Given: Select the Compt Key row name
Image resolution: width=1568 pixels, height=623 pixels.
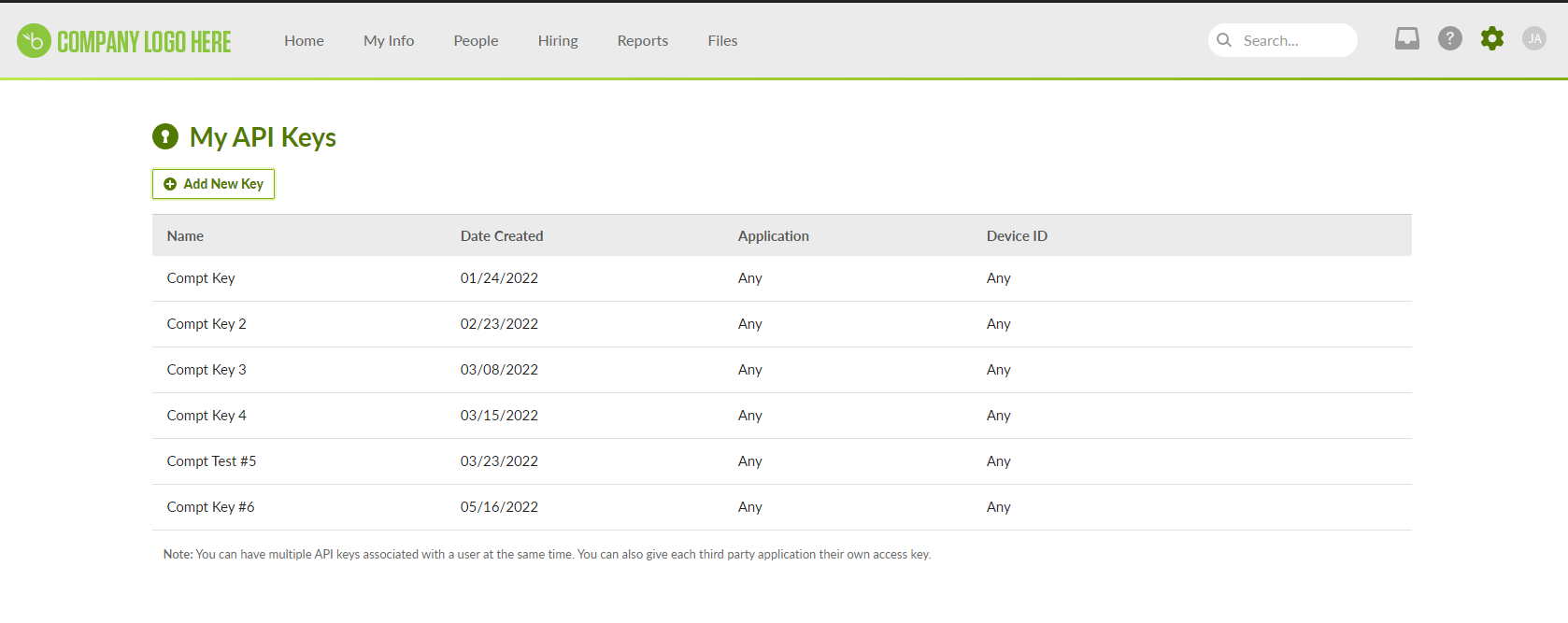Looking at the screenshot, I should [201, 278].
